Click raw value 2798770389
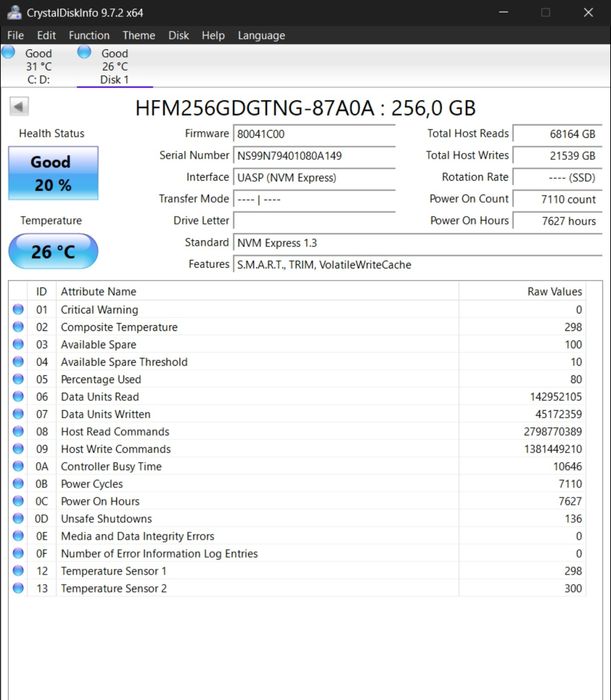This screenshot has height=700, width=611. click(553, 432)
